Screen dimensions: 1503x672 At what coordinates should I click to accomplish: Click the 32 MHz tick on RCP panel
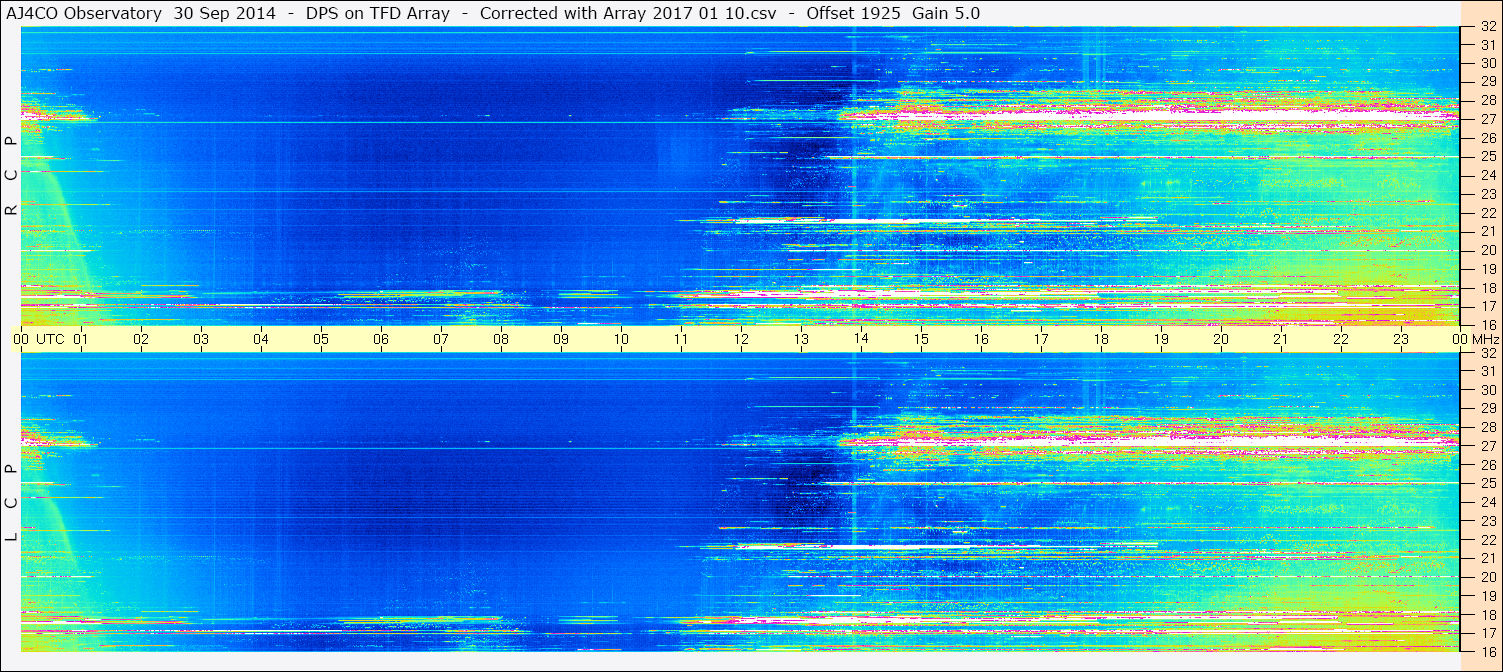1487,27
